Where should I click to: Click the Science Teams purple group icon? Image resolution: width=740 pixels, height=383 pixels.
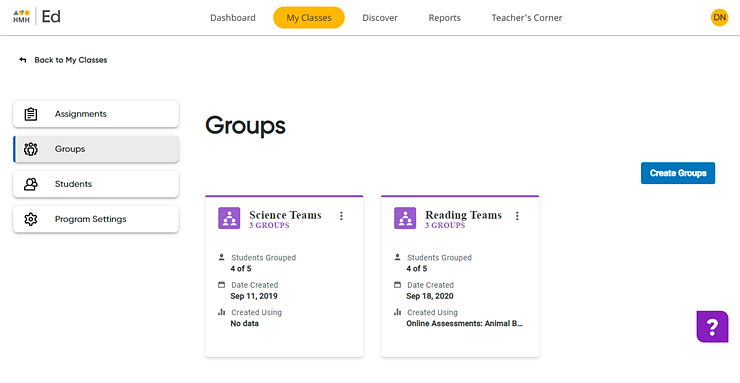[229, 218]
